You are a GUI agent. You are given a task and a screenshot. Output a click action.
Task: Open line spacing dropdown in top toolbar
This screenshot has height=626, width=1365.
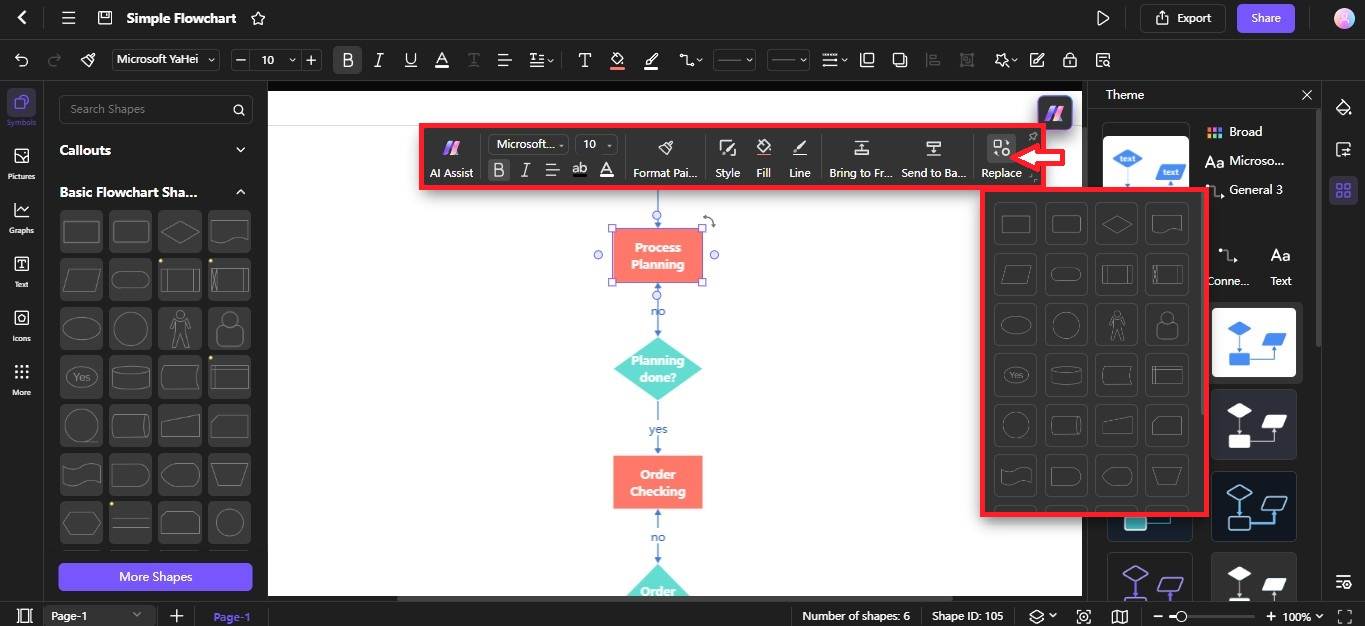coord(541,60)
